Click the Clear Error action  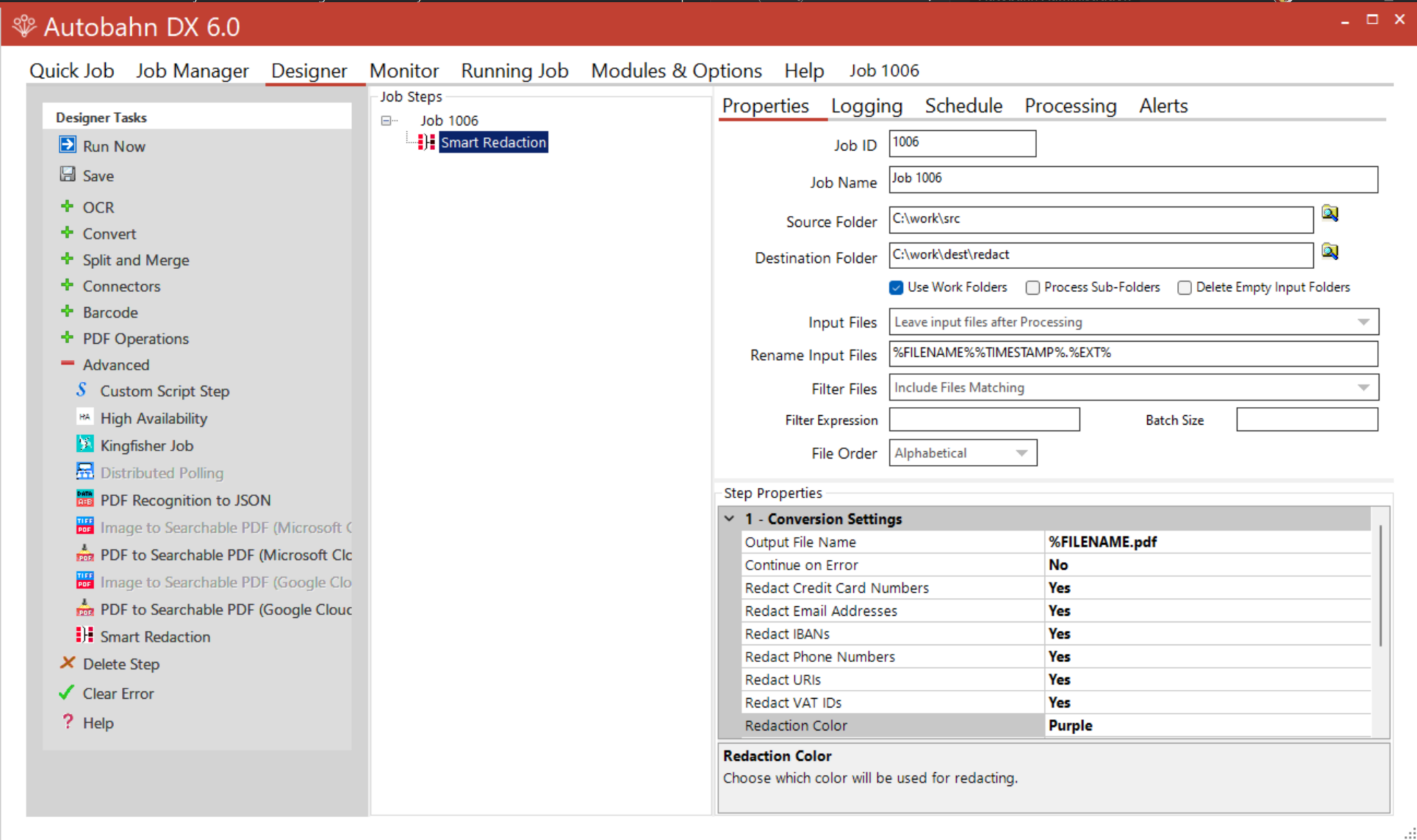click(67, 693)
